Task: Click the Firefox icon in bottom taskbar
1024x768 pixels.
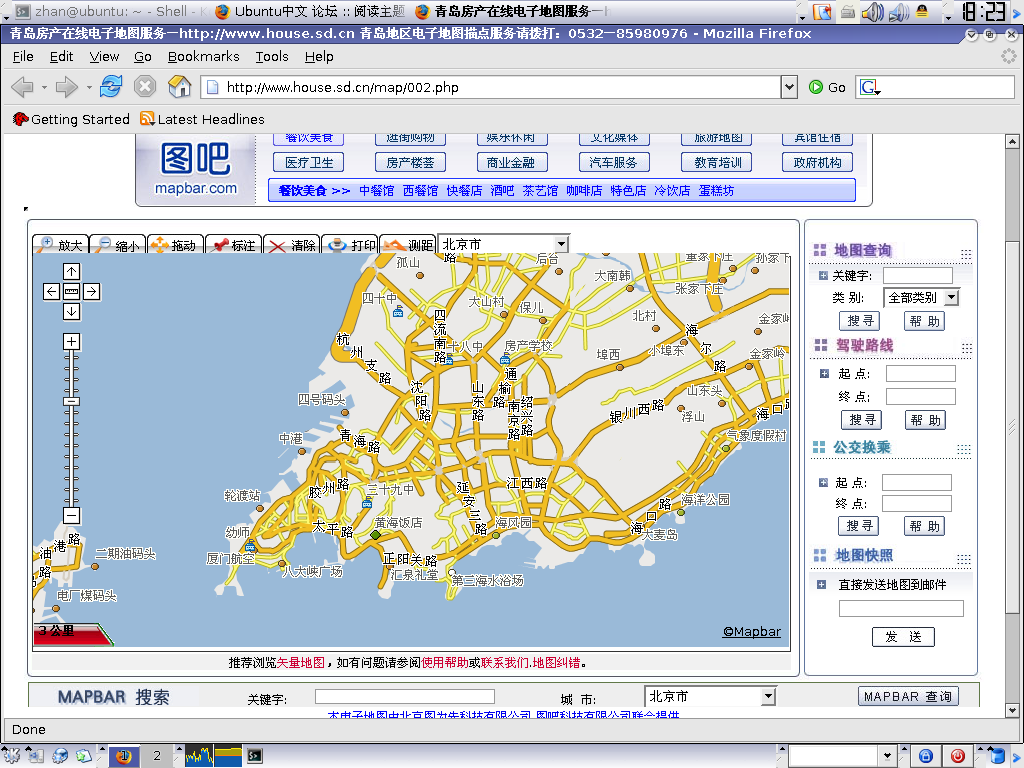Action: (123, 756)
